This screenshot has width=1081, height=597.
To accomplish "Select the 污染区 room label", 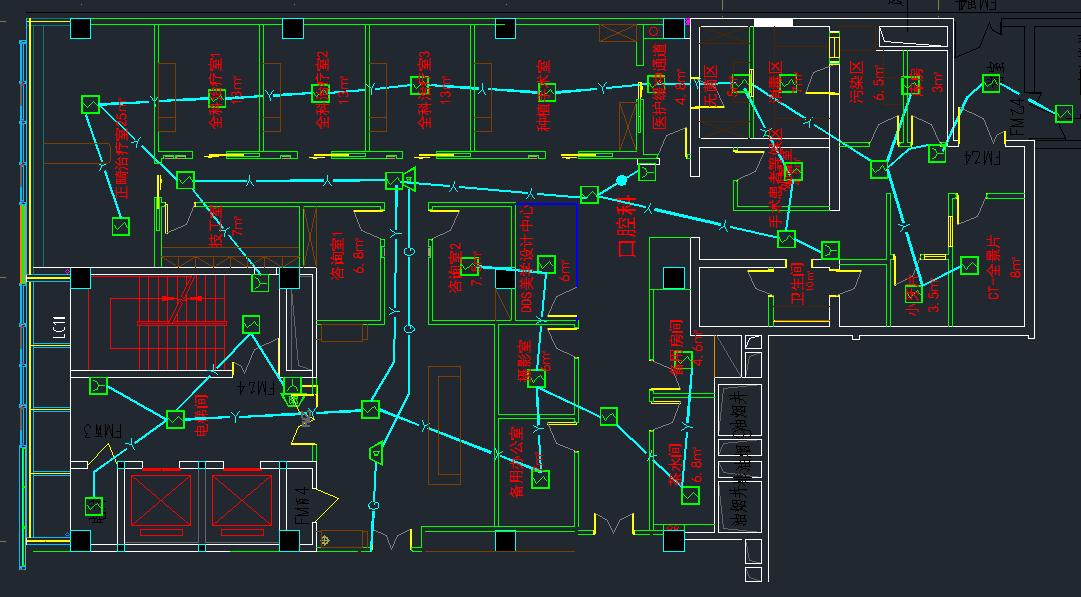I will pyautogui.click(x=856, y=84).
